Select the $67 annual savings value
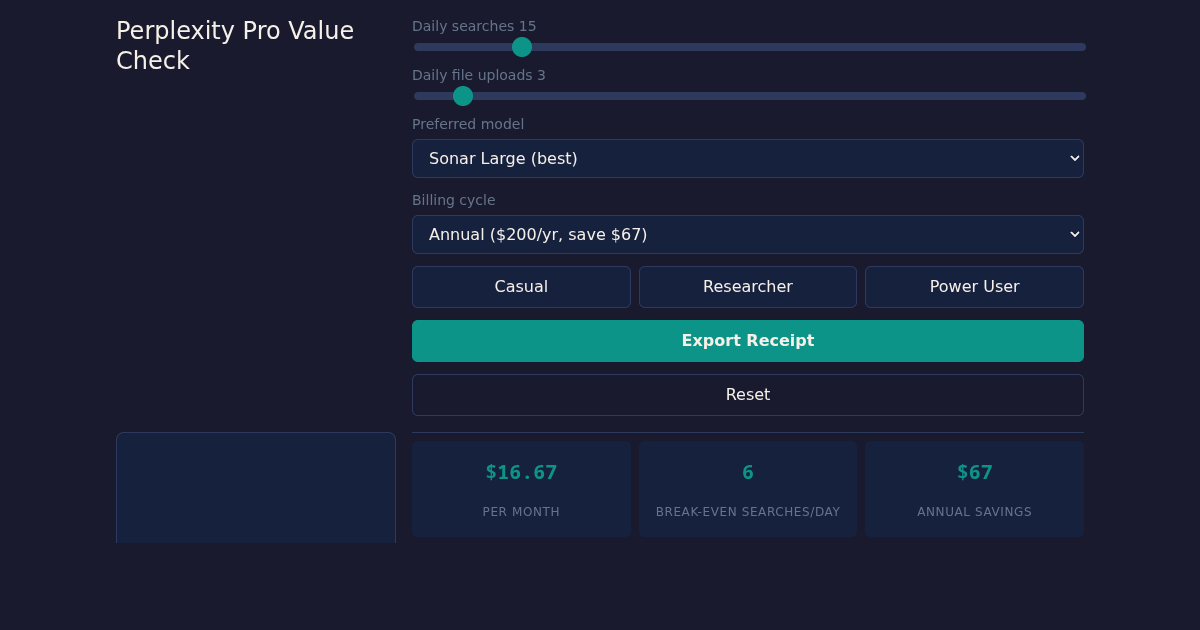The height and width of the screenshot is (630, 1200). (974, 472)
